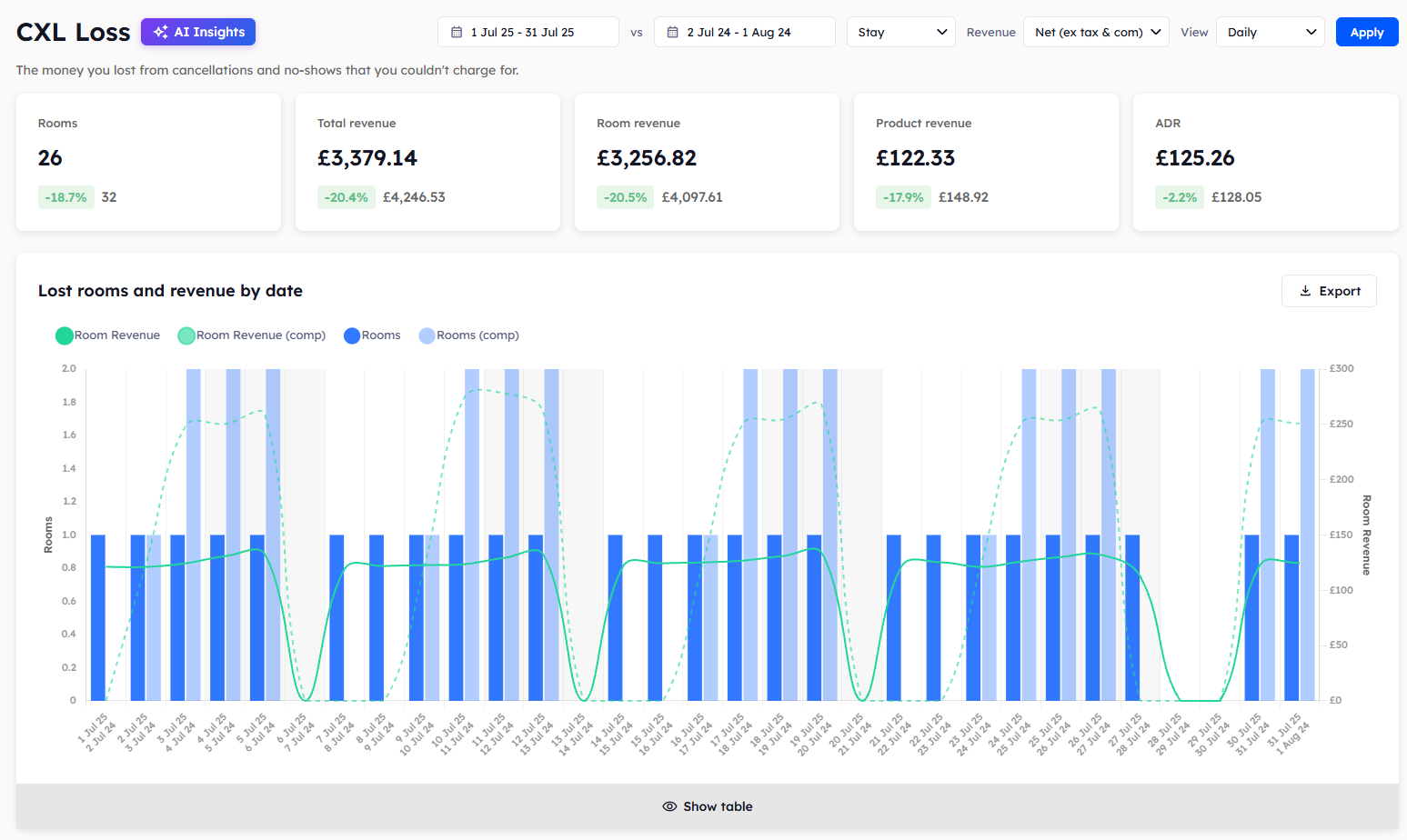The width and height of the screenshot is (1407, 840).
Task: Click the eye icon beside Show table
Action: coord(669,806)
